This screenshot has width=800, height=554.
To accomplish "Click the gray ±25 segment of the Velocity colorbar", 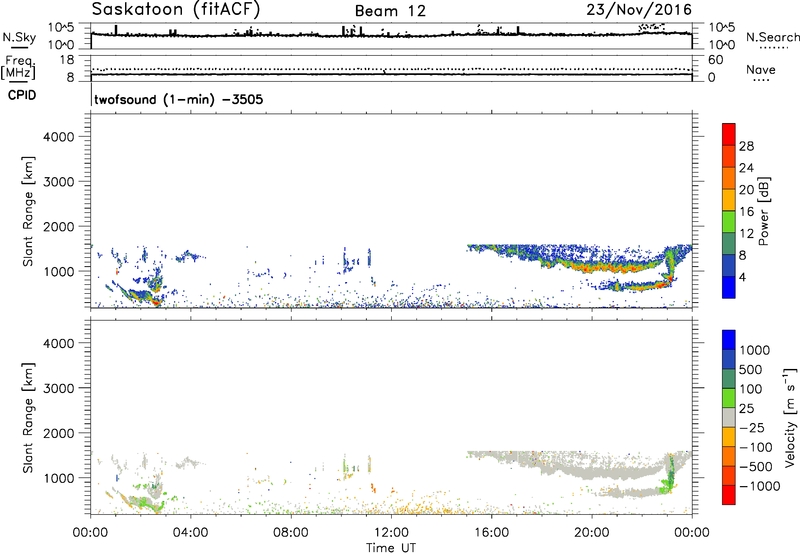I will [x=729, y=417].
